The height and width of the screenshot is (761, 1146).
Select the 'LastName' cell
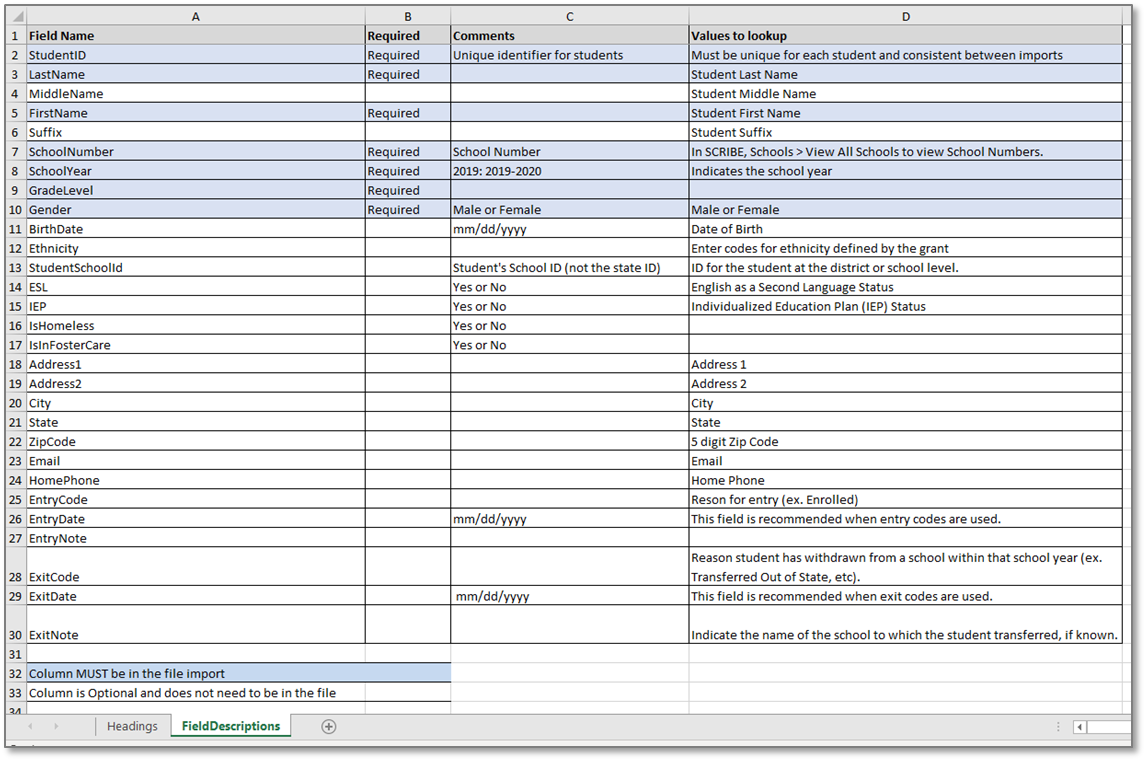point(196,74)
